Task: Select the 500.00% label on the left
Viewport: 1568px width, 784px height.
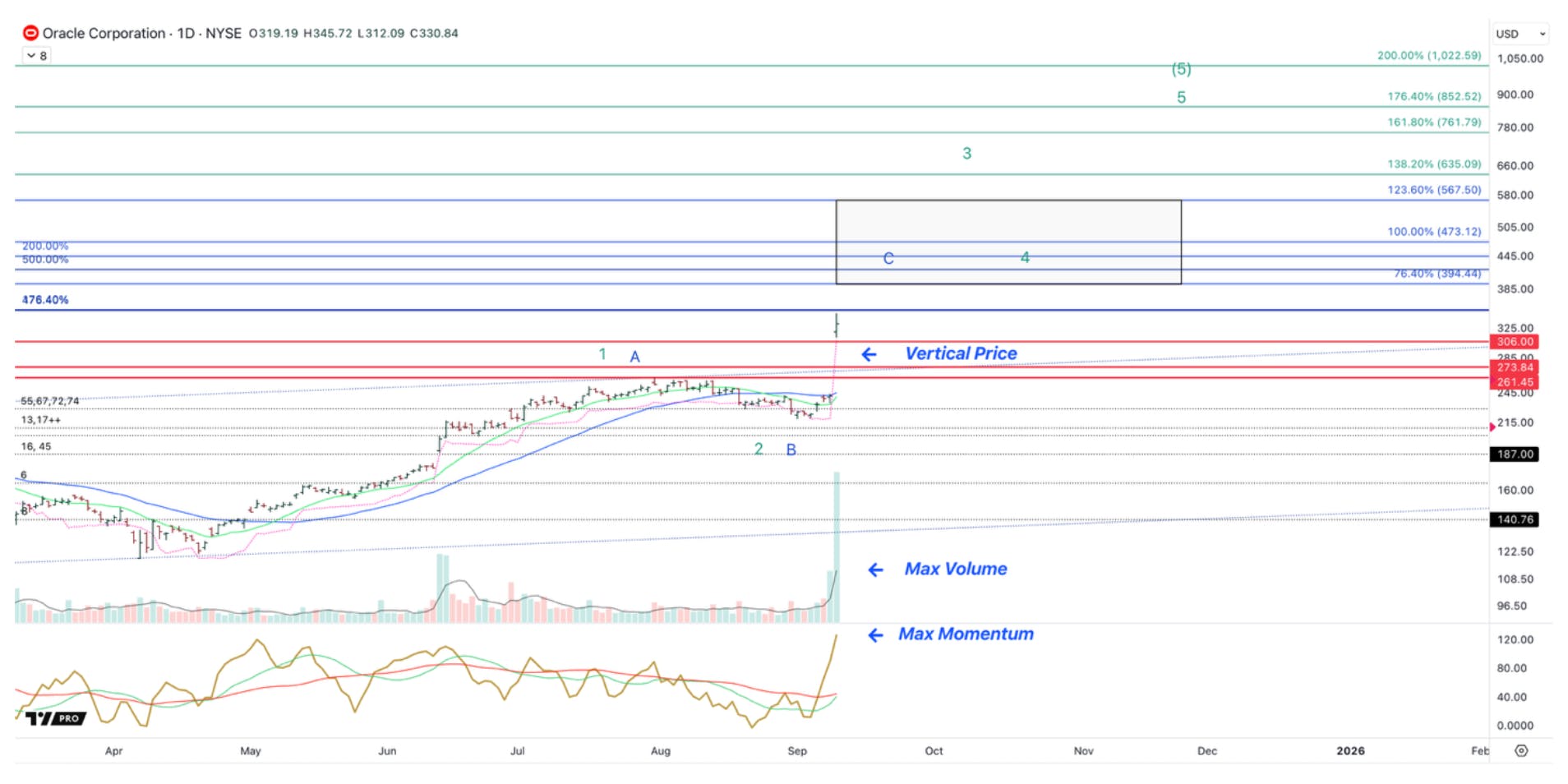Action: (x=45, y=259)
